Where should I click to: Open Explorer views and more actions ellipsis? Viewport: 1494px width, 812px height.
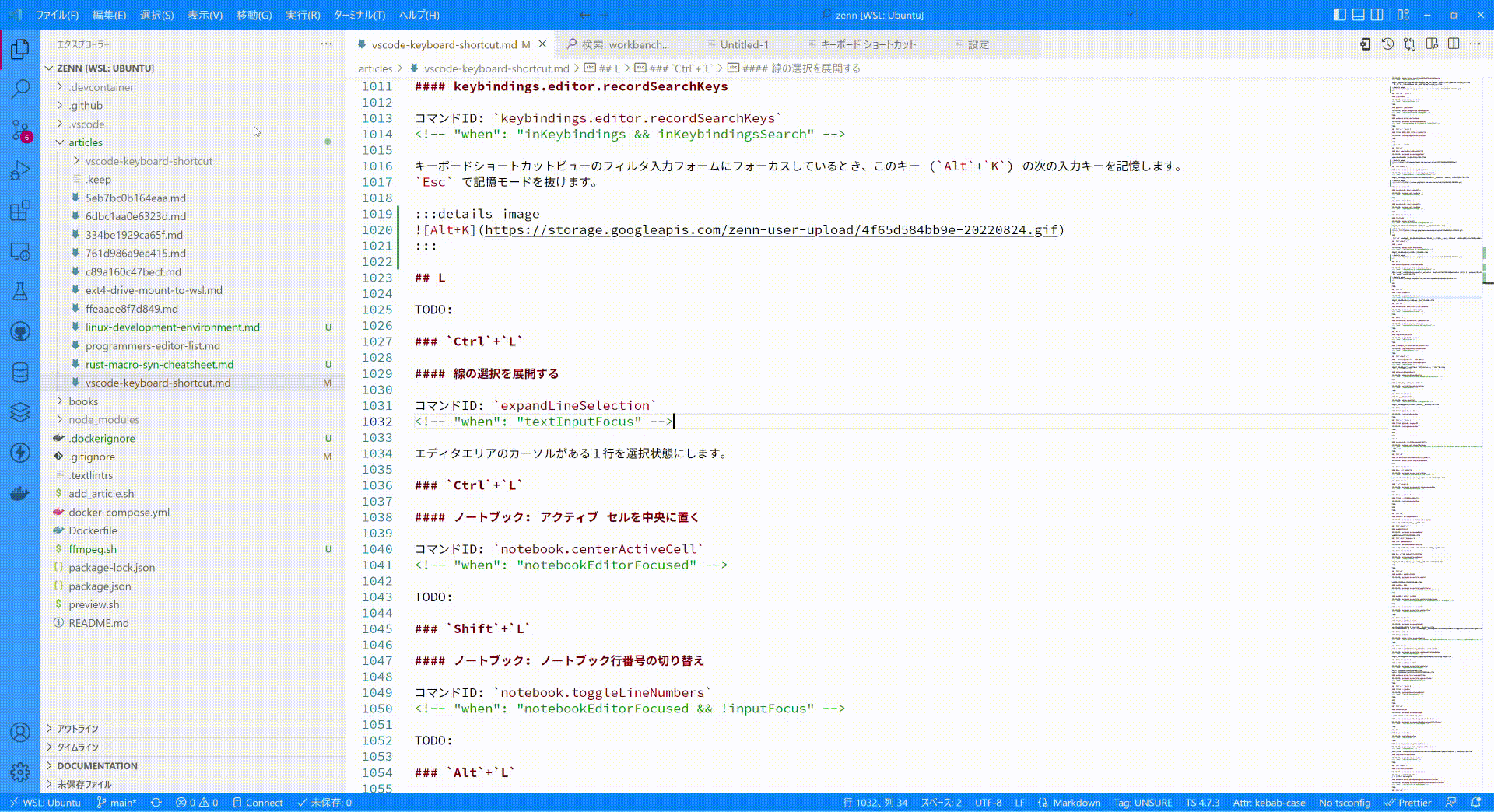click(326, 44)
